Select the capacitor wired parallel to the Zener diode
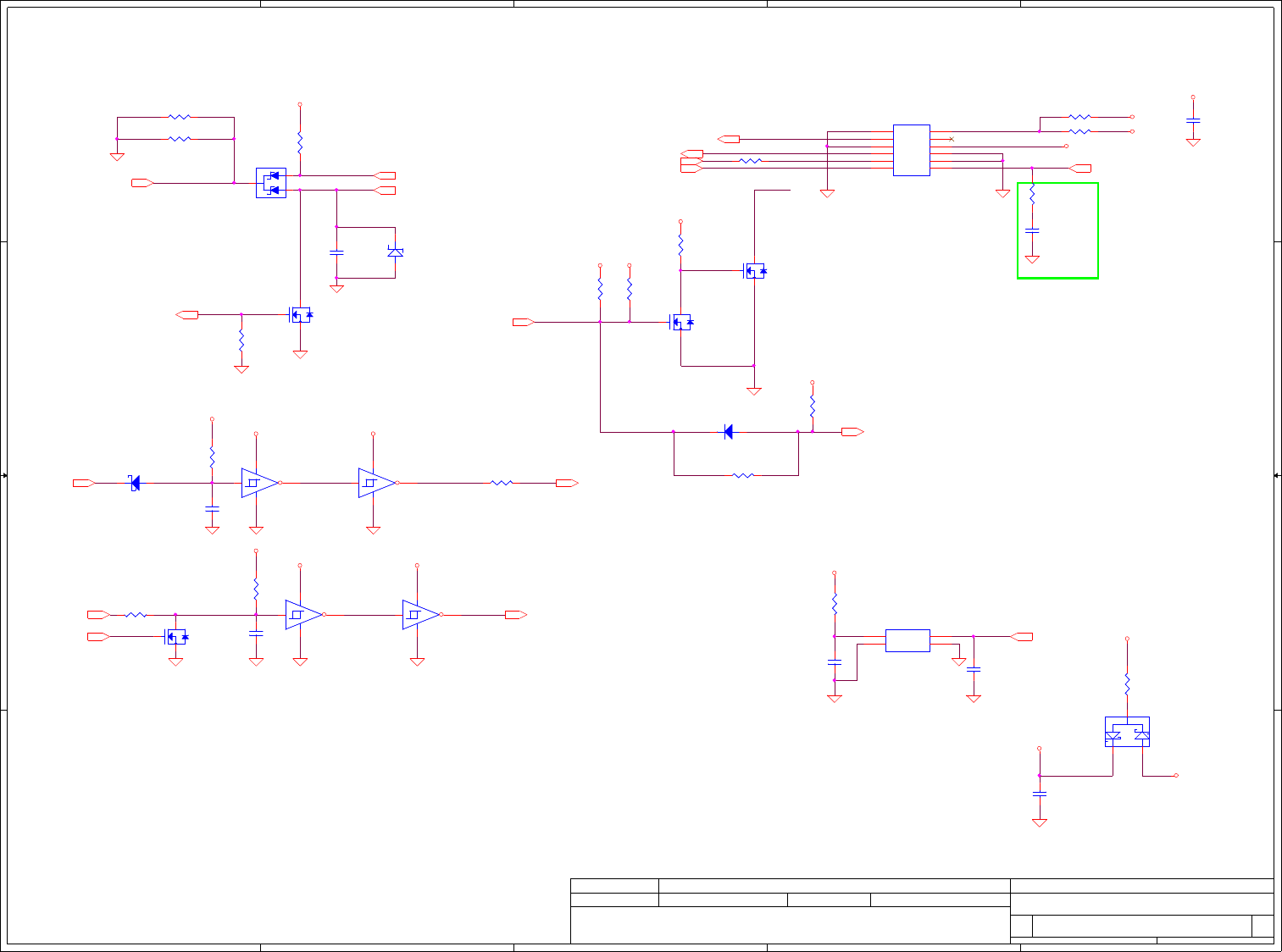Screen dimensions: 1282x952 coord(336,252)
